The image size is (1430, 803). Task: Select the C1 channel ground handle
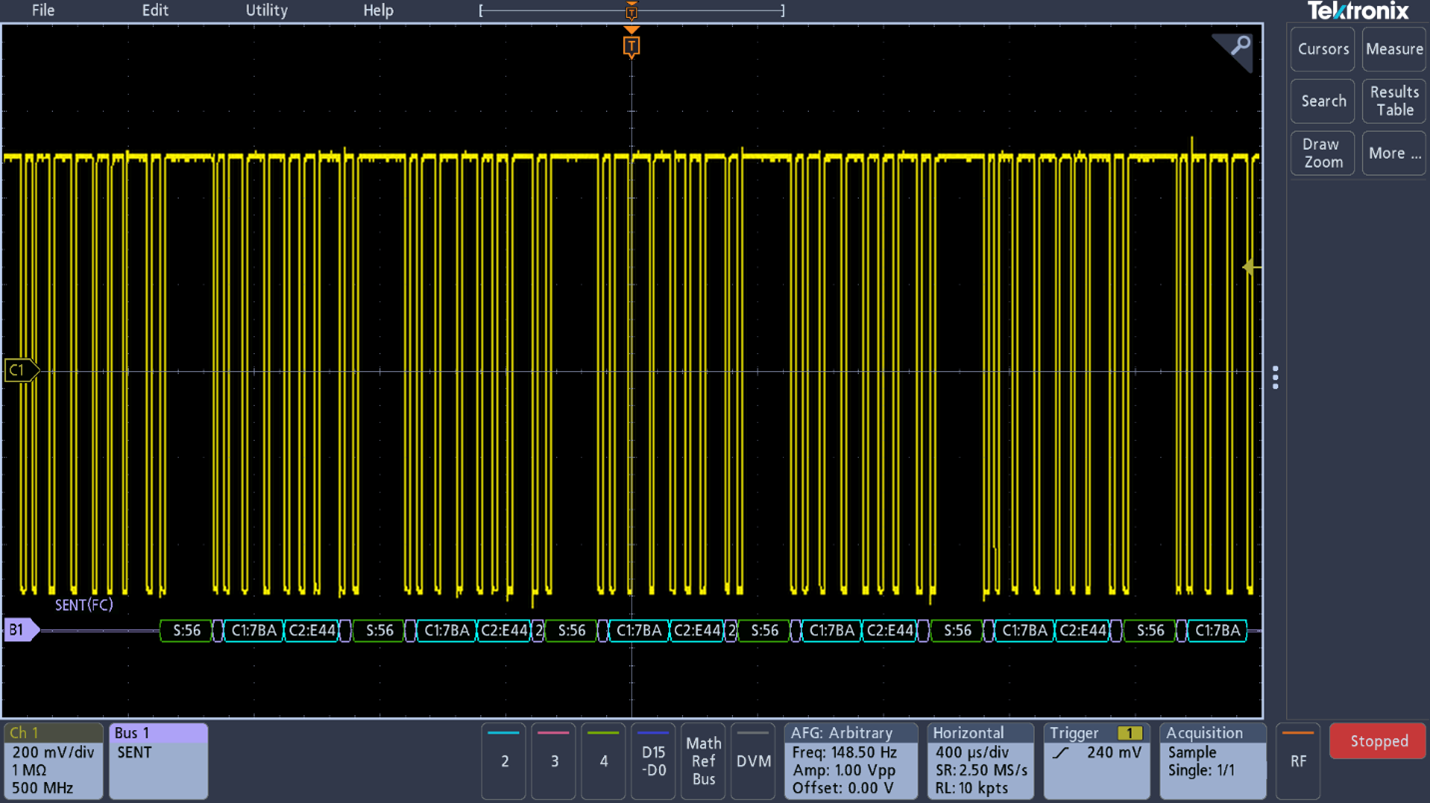coord(19,370)
